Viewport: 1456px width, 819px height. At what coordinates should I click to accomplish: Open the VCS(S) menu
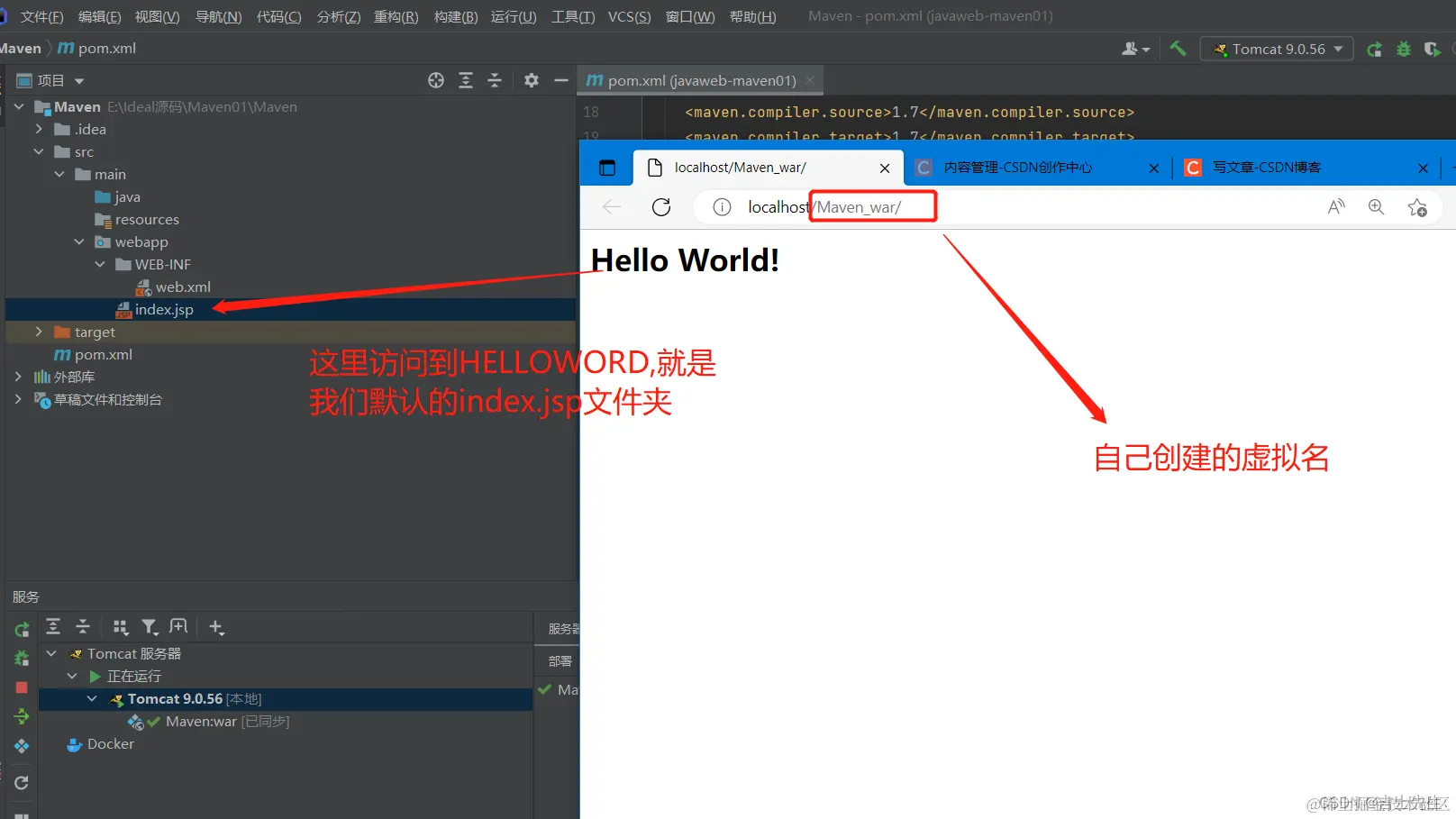[629, 16]
